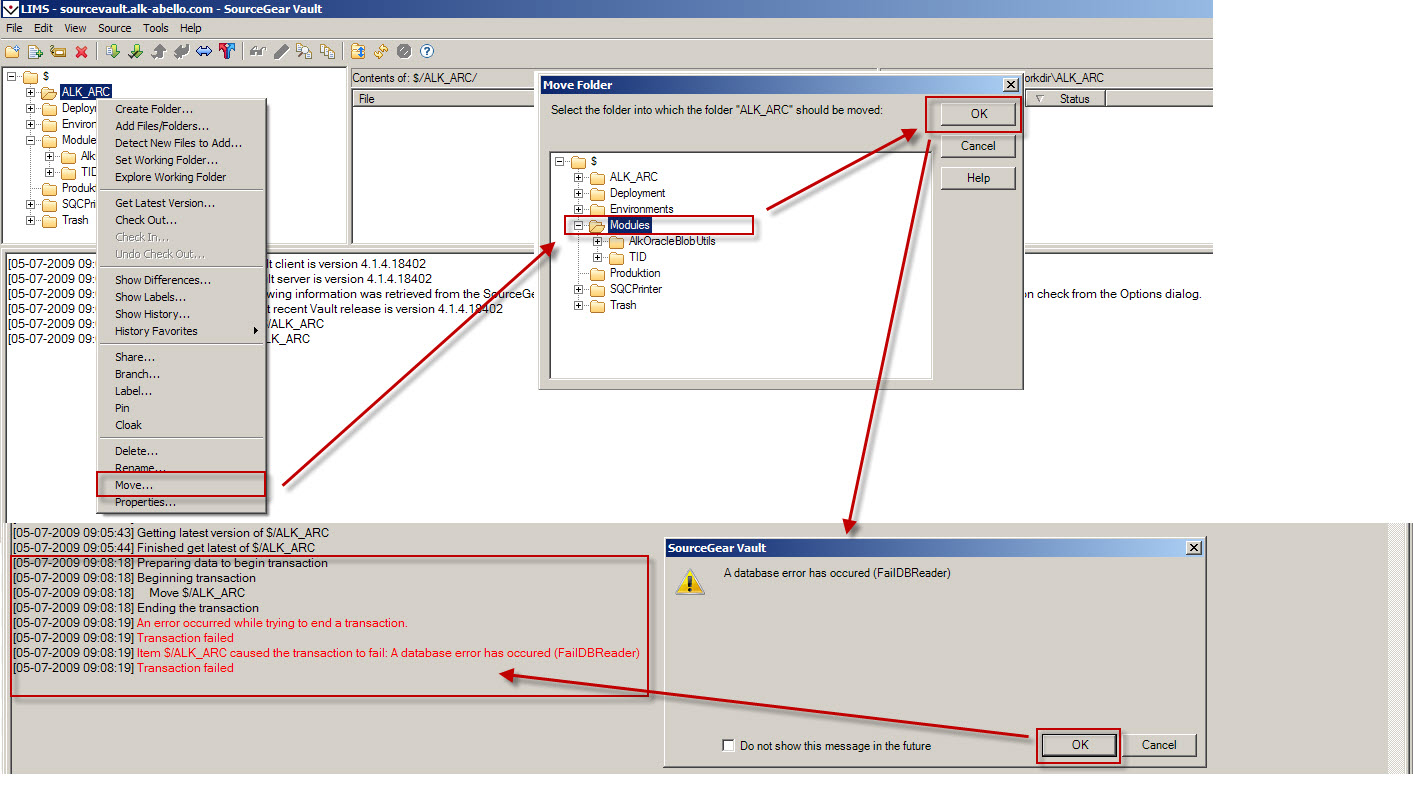
Task: Click the grey circular Stop toolbar icon
Action: point(404,51)
